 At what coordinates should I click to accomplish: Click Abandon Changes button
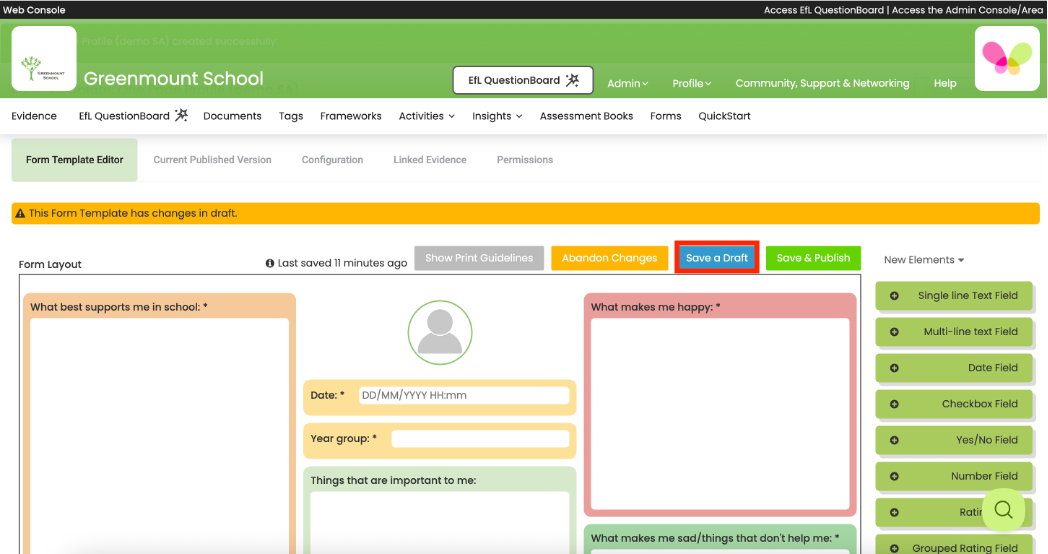coord(610,258)
